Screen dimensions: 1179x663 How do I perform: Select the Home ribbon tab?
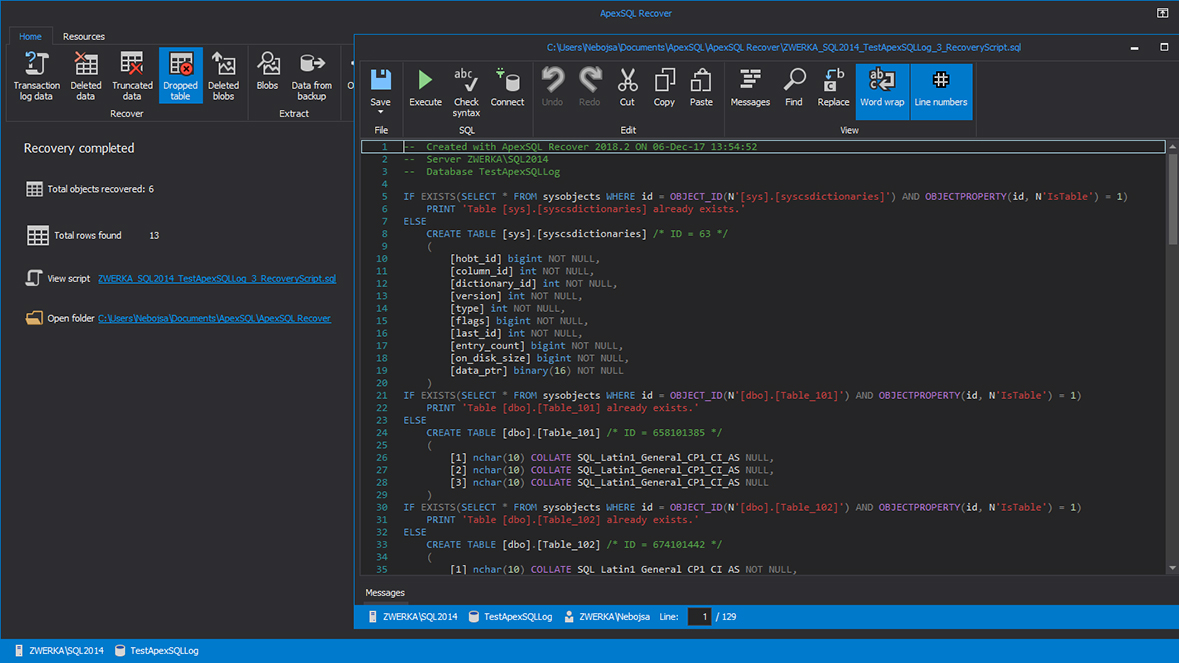coord(30,36)
